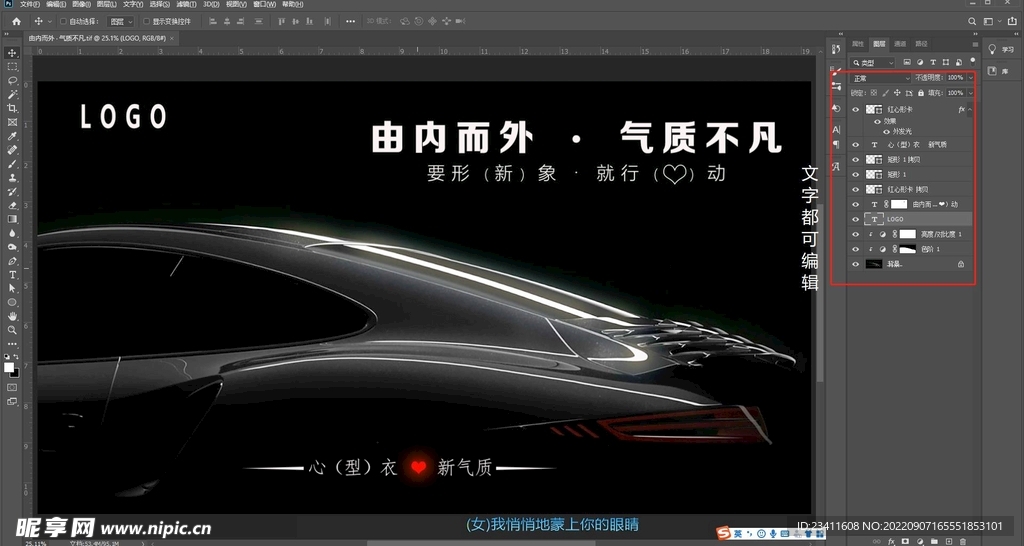Click the lock all icon in Layers panel
The height and width of the screenshot is (546, 1024).
(921, 93)
